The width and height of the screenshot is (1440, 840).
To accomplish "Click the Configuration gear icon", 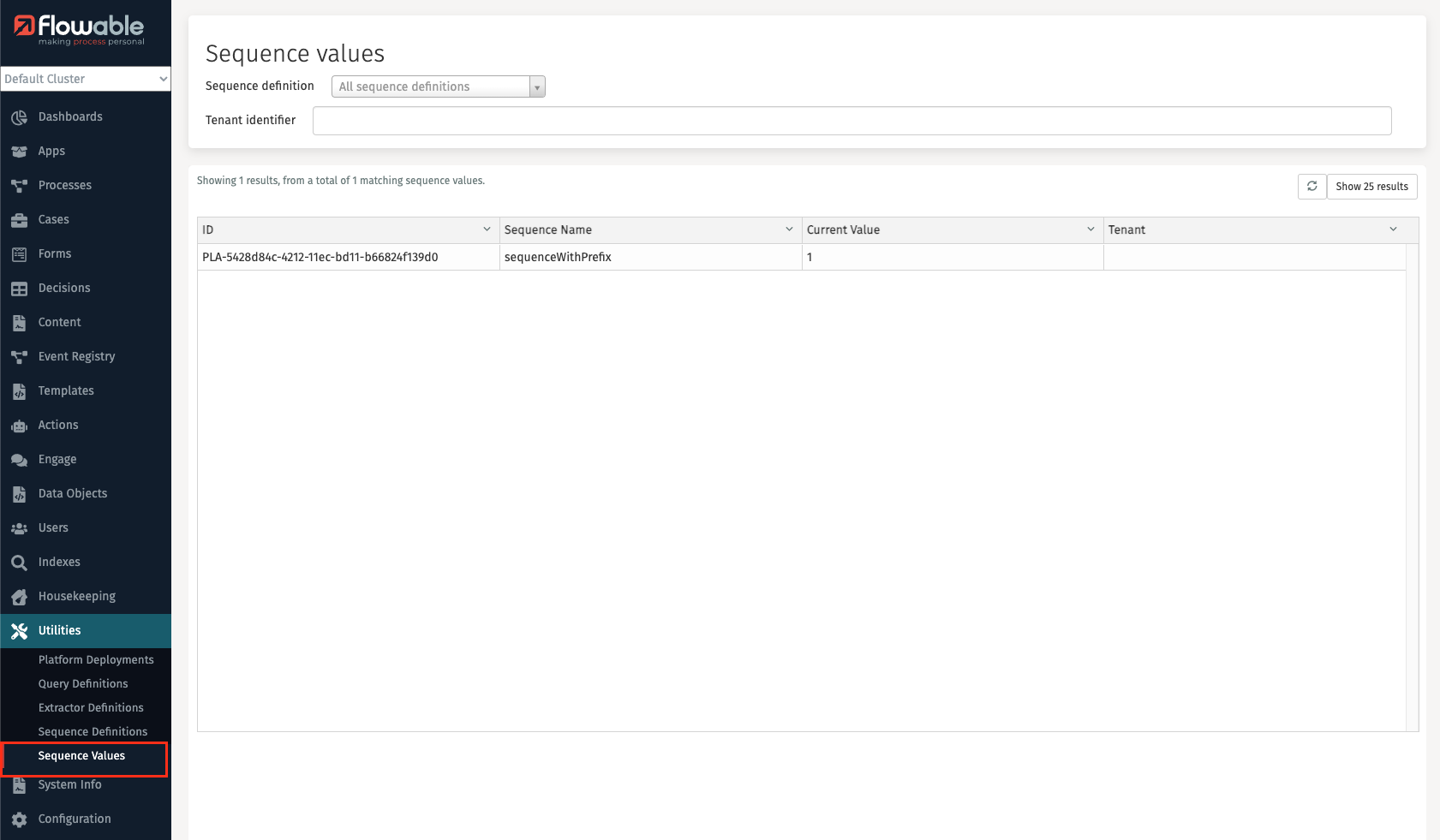I will (19, 819).
